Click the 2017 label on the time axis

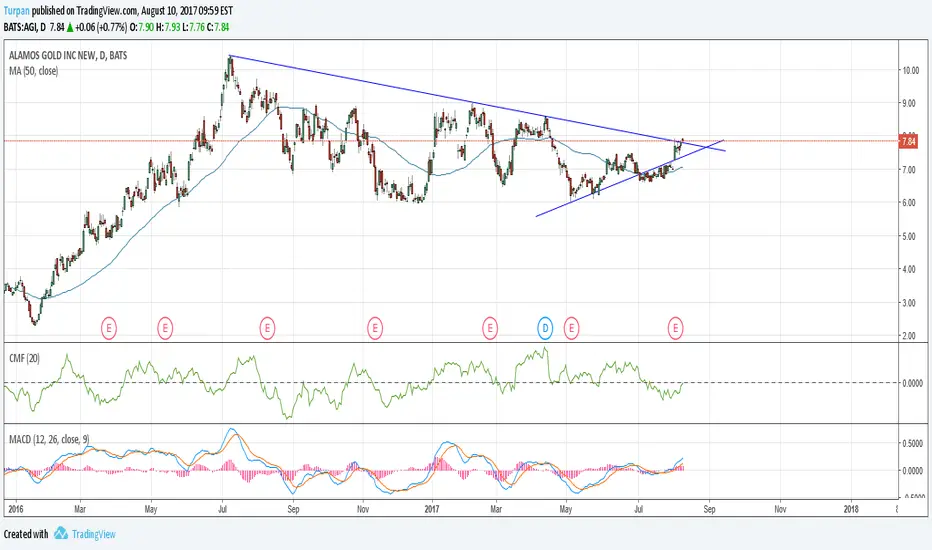[432, 509]
